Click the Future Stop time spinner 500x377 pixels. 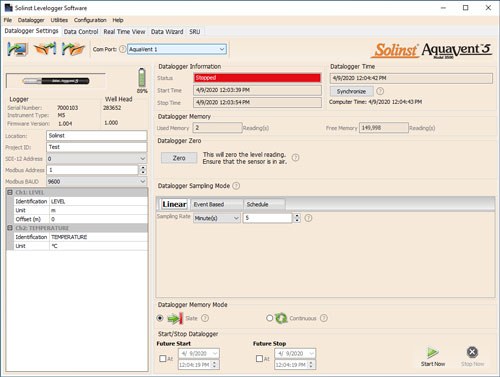(x=311, y=365)
